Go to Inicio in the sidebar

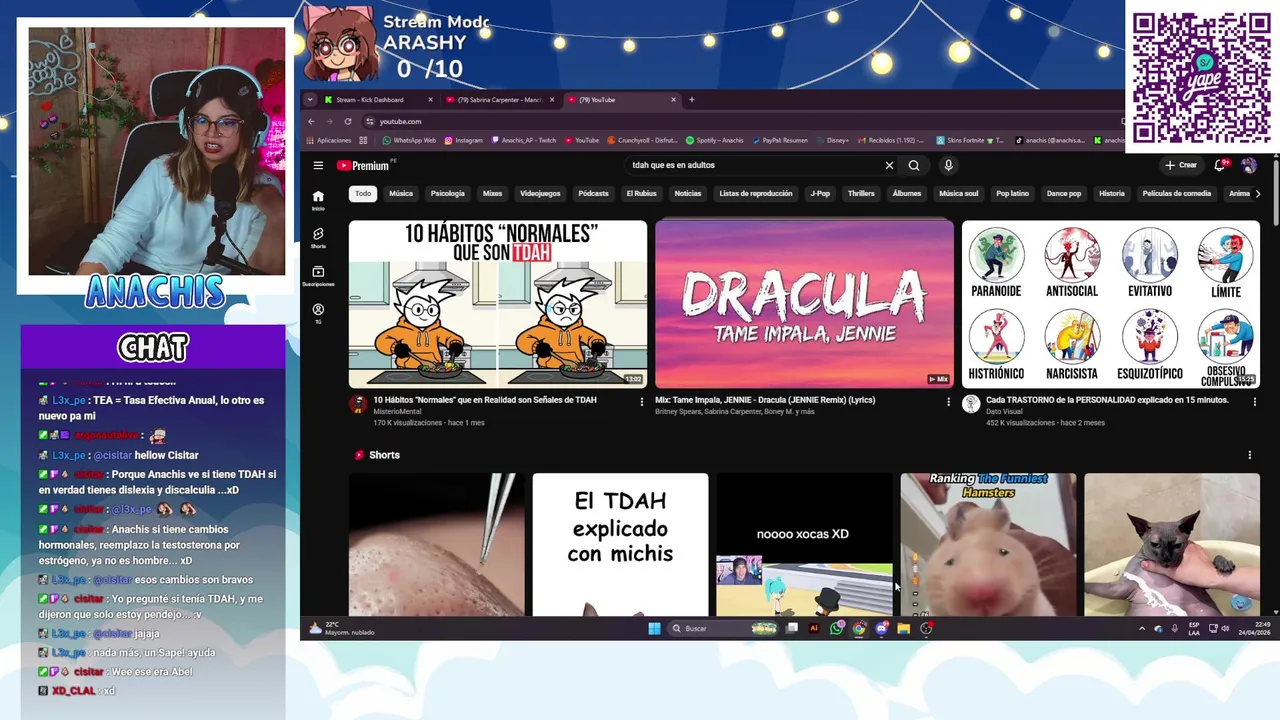click(x=318, y=200)
